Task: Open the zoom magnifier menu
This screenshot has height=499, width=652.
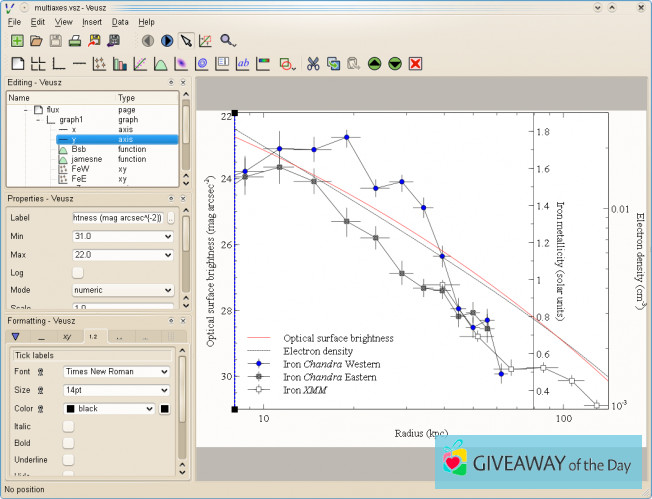Action: [x=228, y=41]
